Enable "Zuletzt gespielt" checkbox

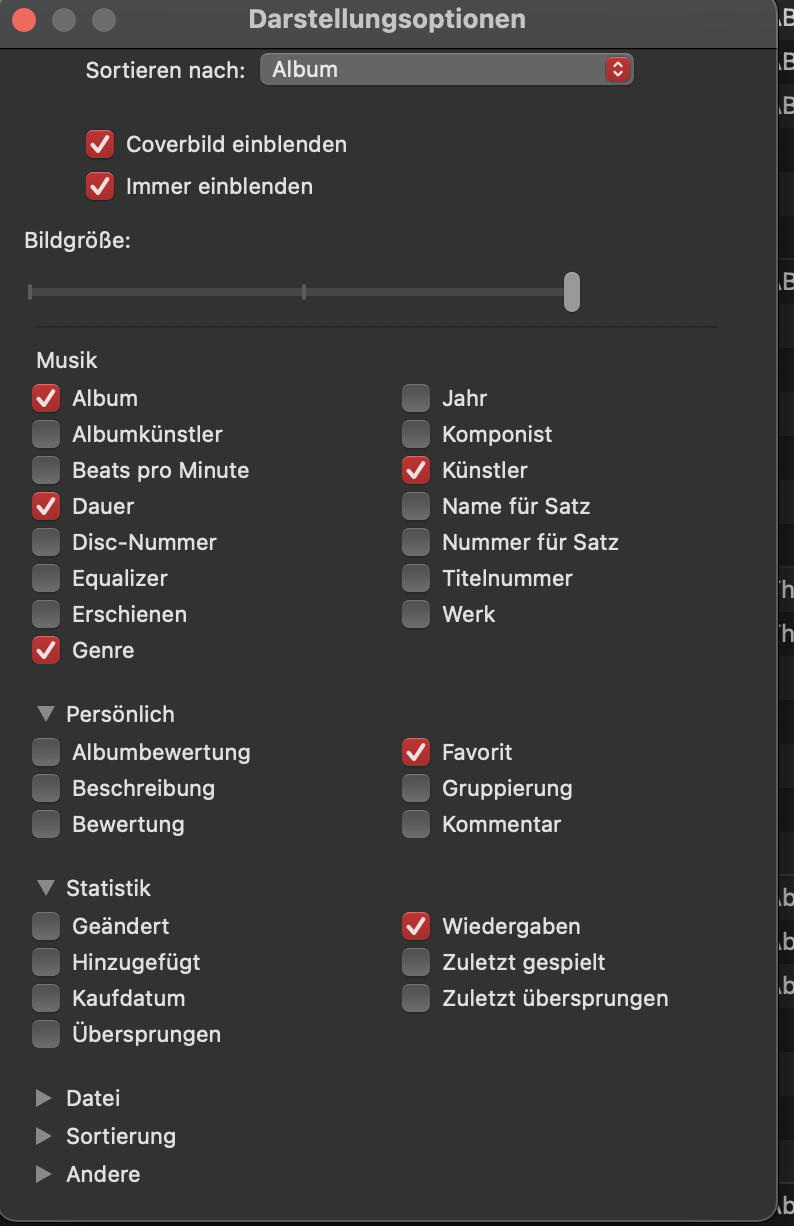[416, 962]
